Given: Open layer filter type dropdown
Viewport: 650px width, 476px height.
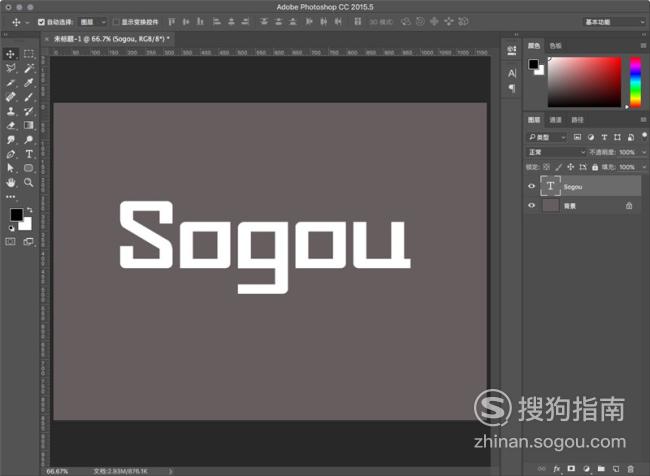Looking at the screenshot, I should tap(547, 137).
